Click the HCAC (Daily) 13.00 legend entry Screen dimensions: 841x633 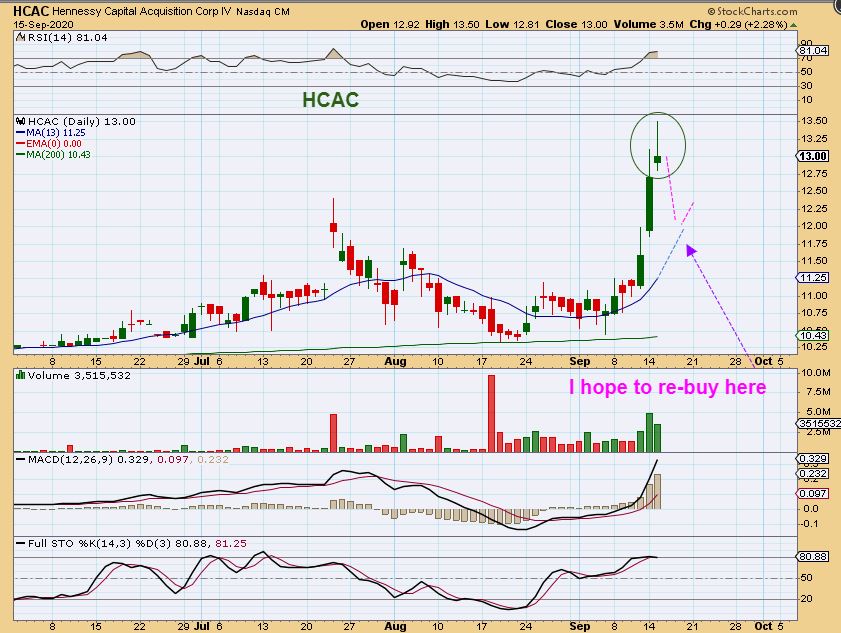(82, 121)
